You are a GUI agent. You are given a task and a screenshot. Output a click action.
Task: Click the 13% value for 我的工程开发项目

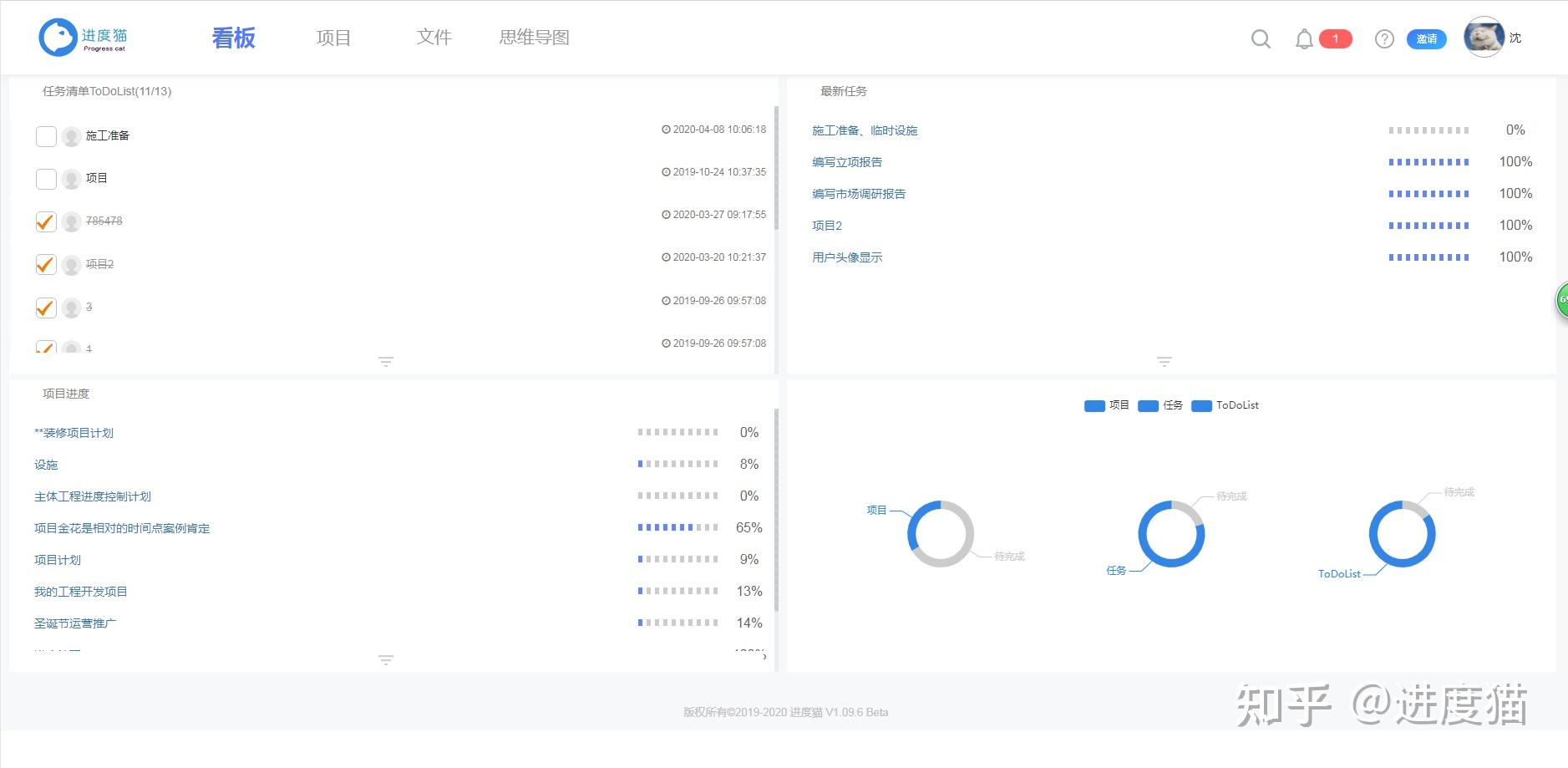[749, 592]
